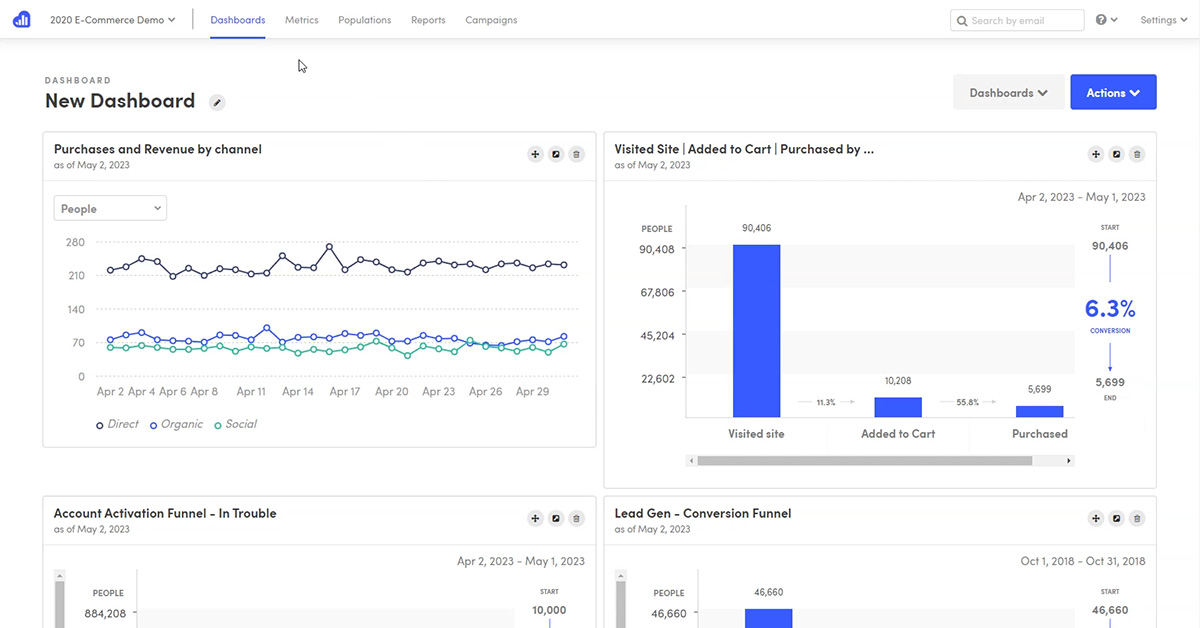Open Purchases and Revenue widget in full view

556,154
